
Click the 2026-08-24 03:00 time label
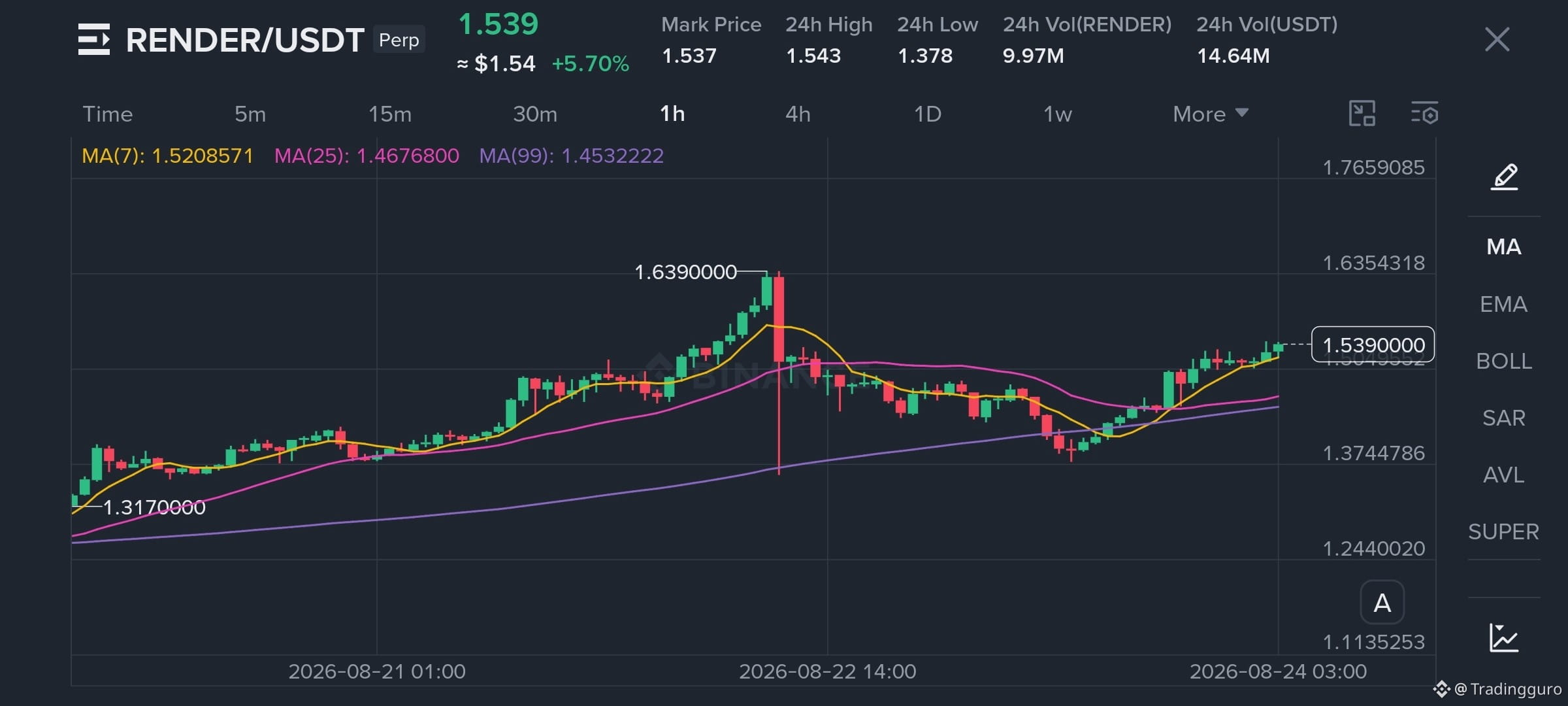click(1278, 671)
